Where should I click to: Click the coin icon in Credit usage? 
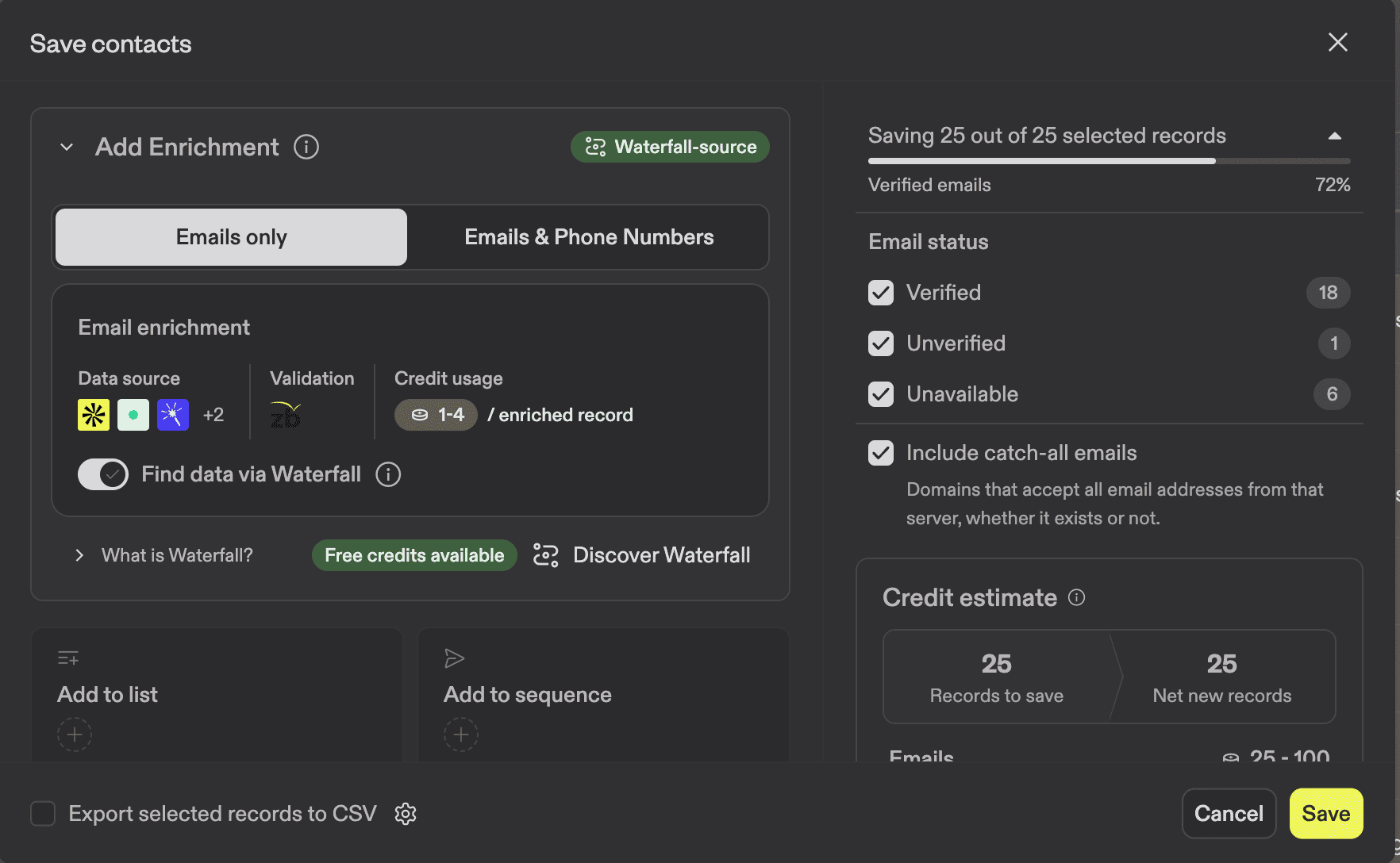418,414
